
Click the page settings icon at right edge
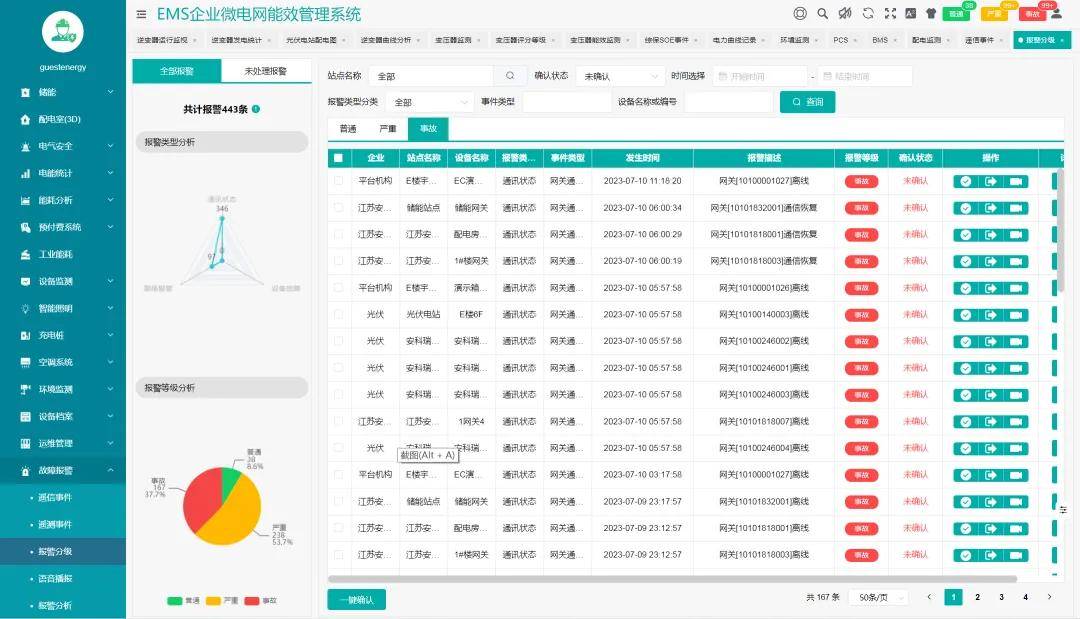1063,510
